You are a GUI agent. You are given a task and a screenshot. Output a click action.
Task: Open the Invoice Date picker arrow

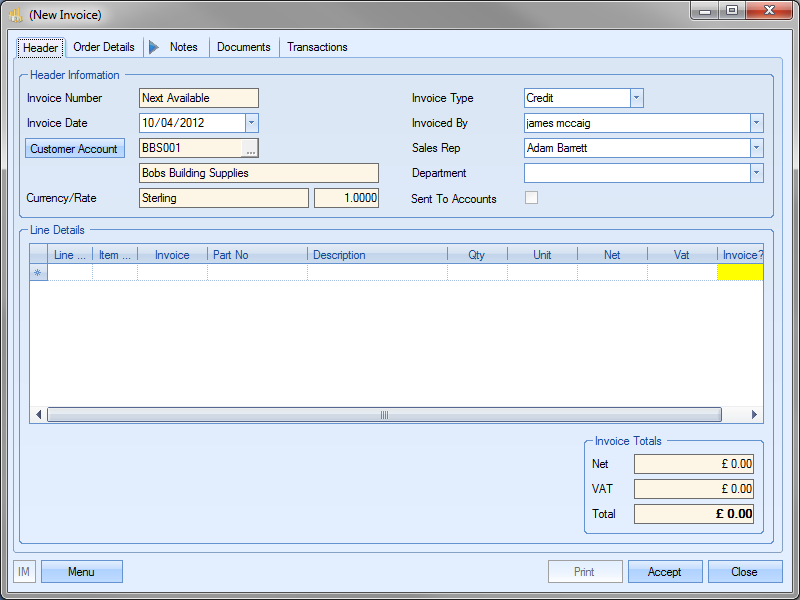[x=251, y=123]
